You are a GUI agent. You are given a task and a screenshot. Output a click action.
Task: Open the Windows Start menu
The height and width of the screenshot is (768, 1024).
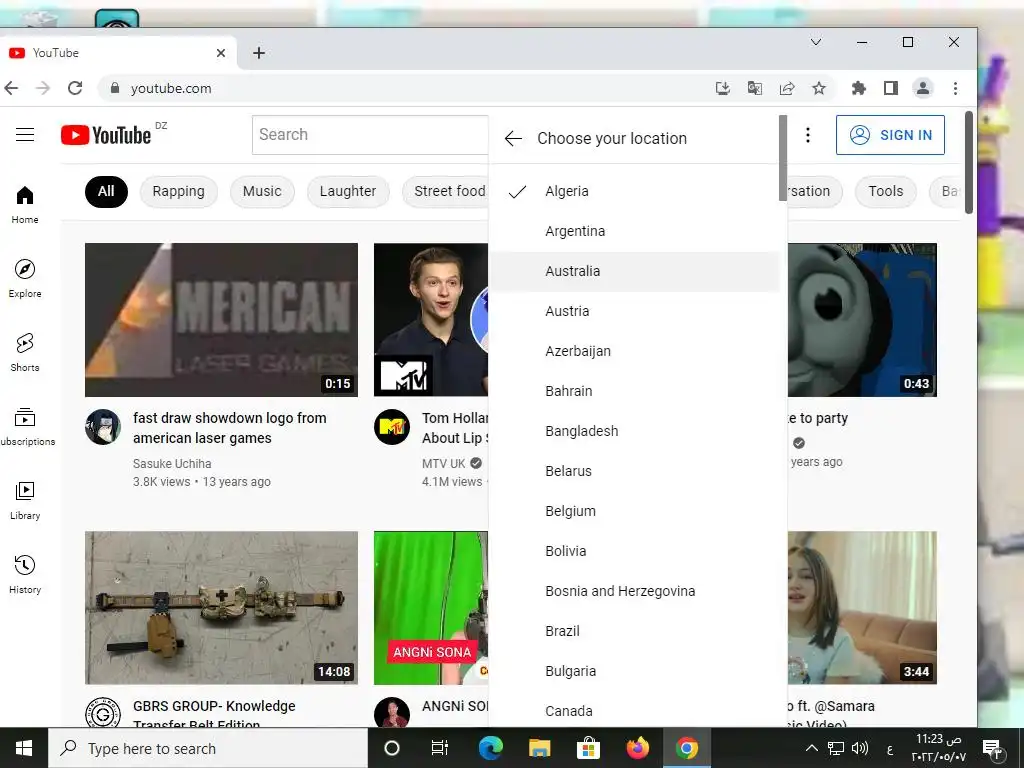pyautogui.click(x=24, y=748)
